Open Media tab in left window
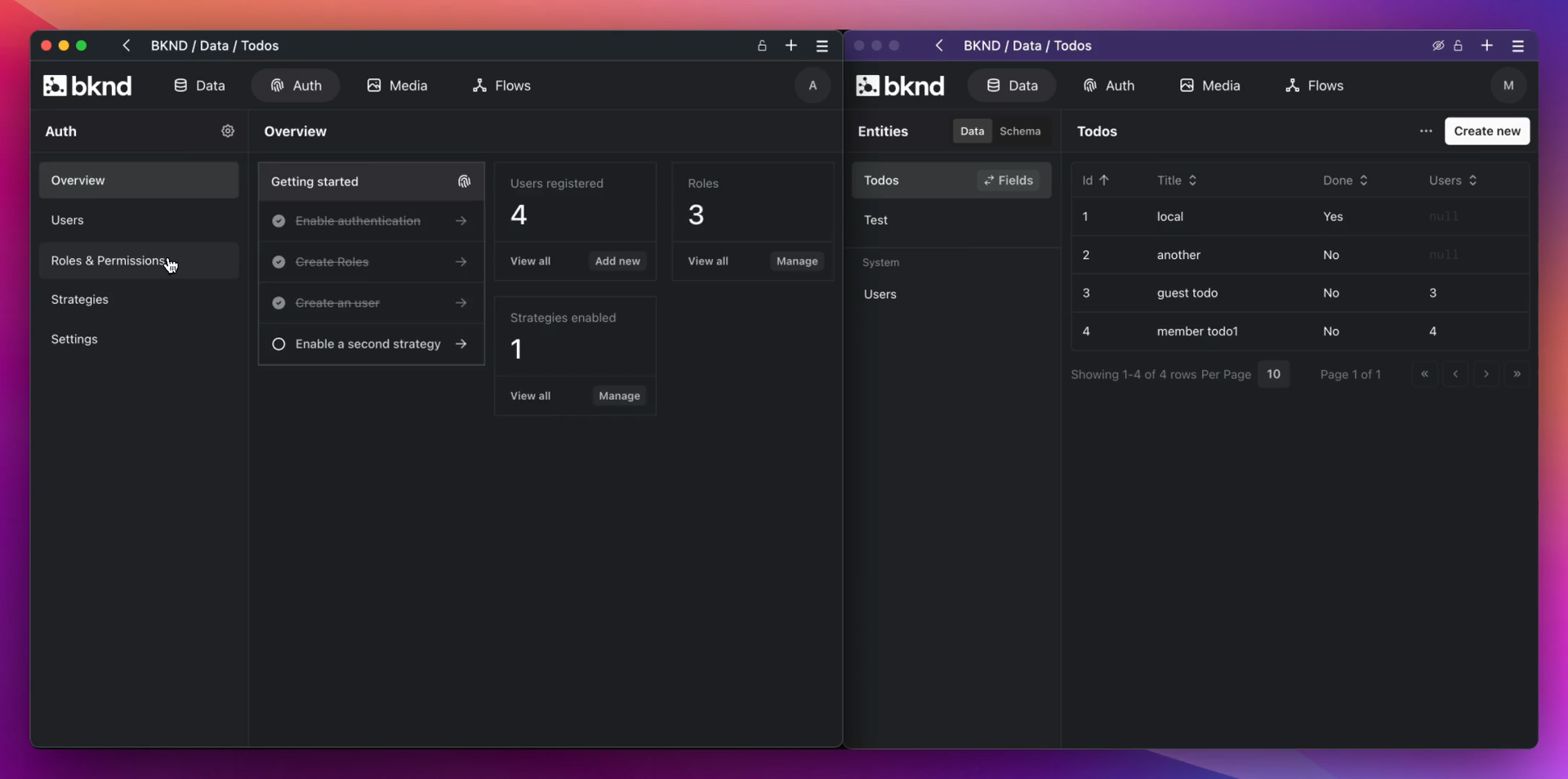1568x779 pixels. point(398,86)
